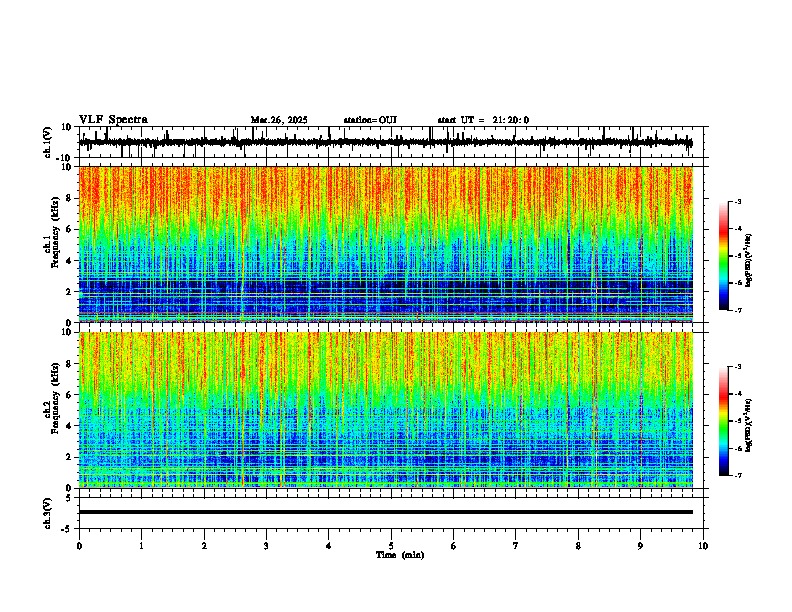
Task: Click the "6" kHz tick of ch.2 spectrogram
Action: point(70,395)
